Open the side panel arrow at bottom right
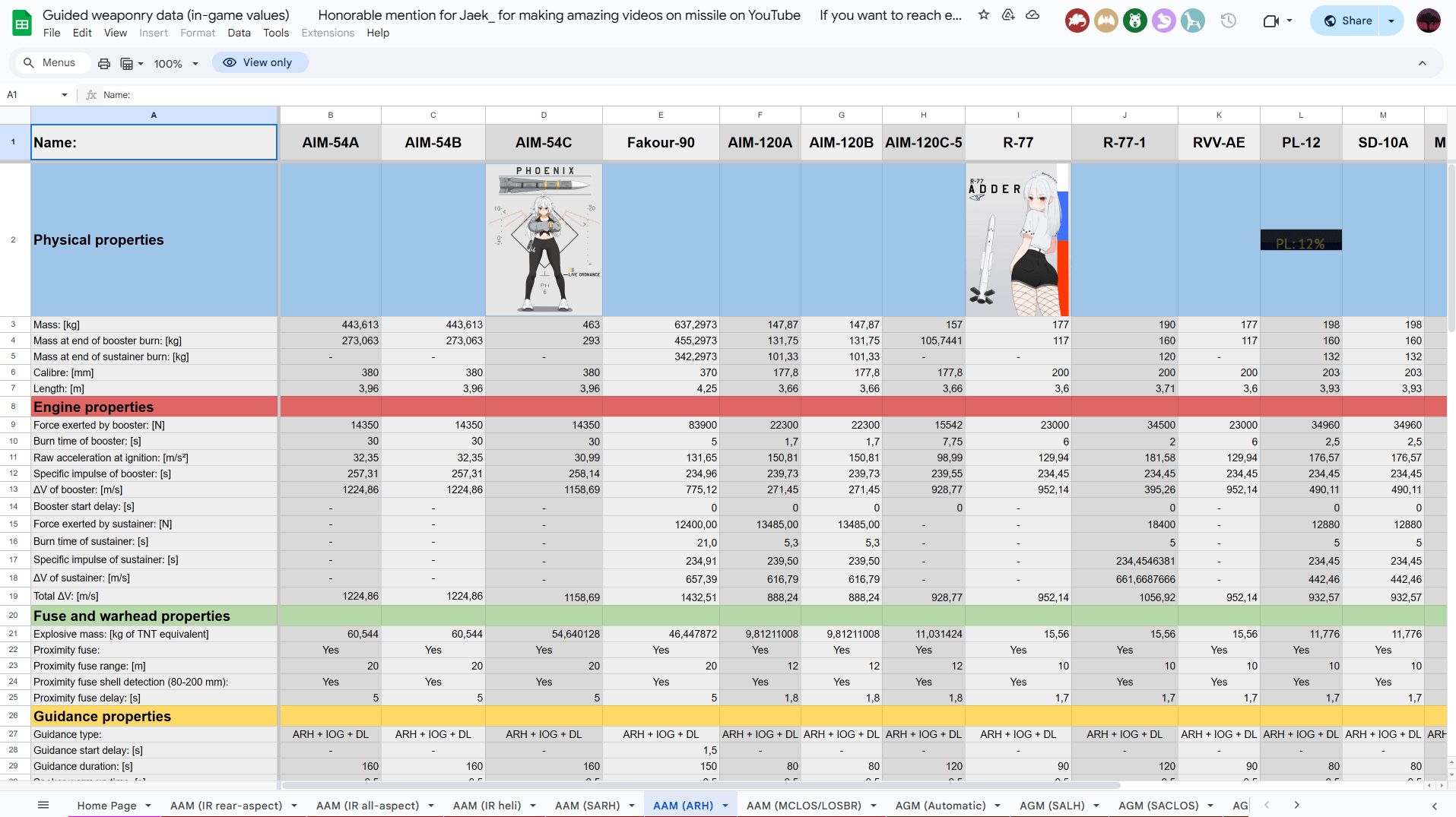This screenshot has width=1456, height=817. pyautogui.click(x=1434, y=806)
